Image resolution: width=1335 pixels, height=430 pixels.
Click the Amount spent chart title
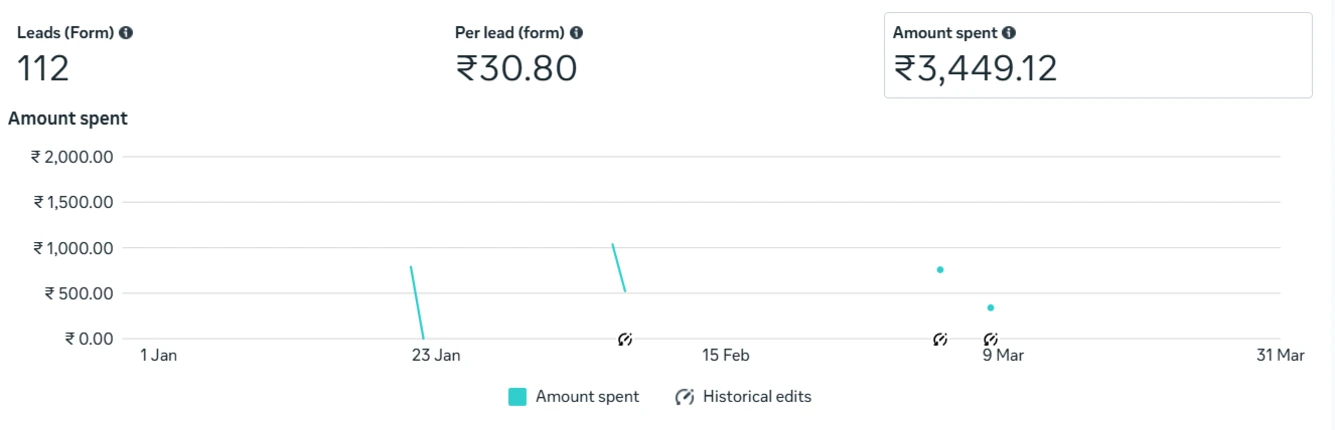point(68,119)
